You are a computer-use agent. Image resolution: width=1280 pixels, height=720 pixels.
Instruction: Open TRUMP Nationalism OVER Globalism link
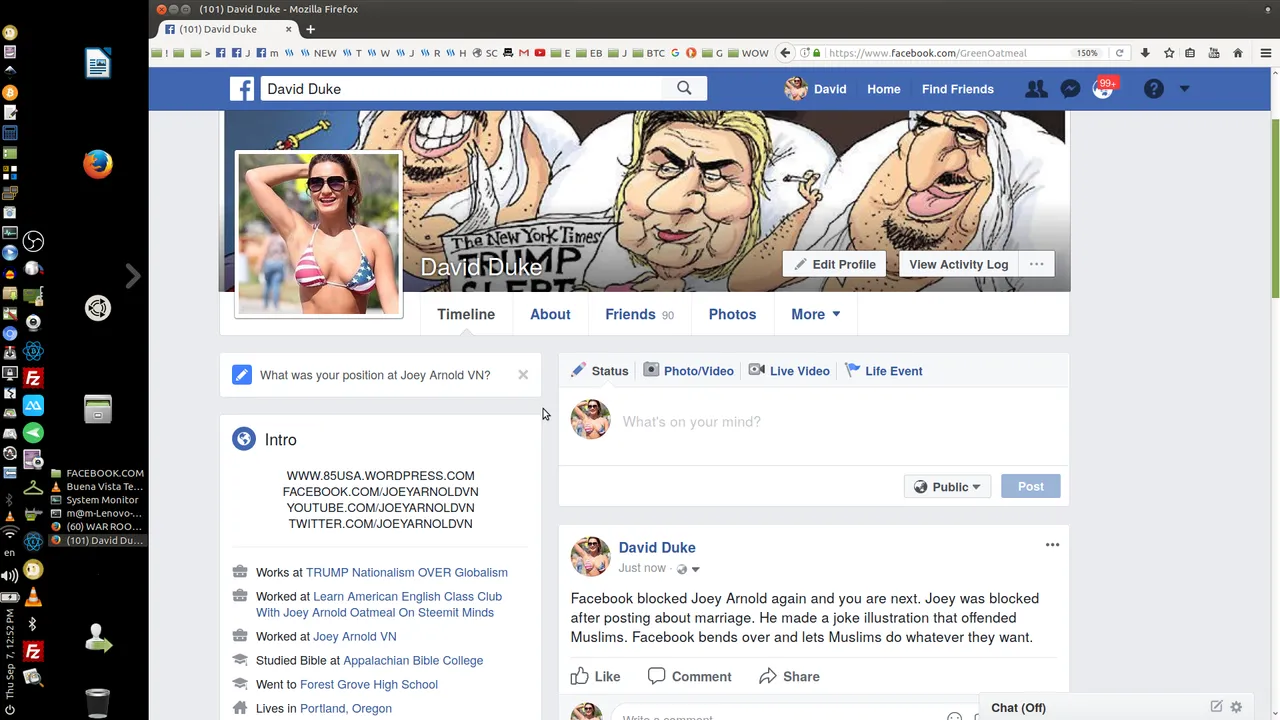tap(406, 573)
